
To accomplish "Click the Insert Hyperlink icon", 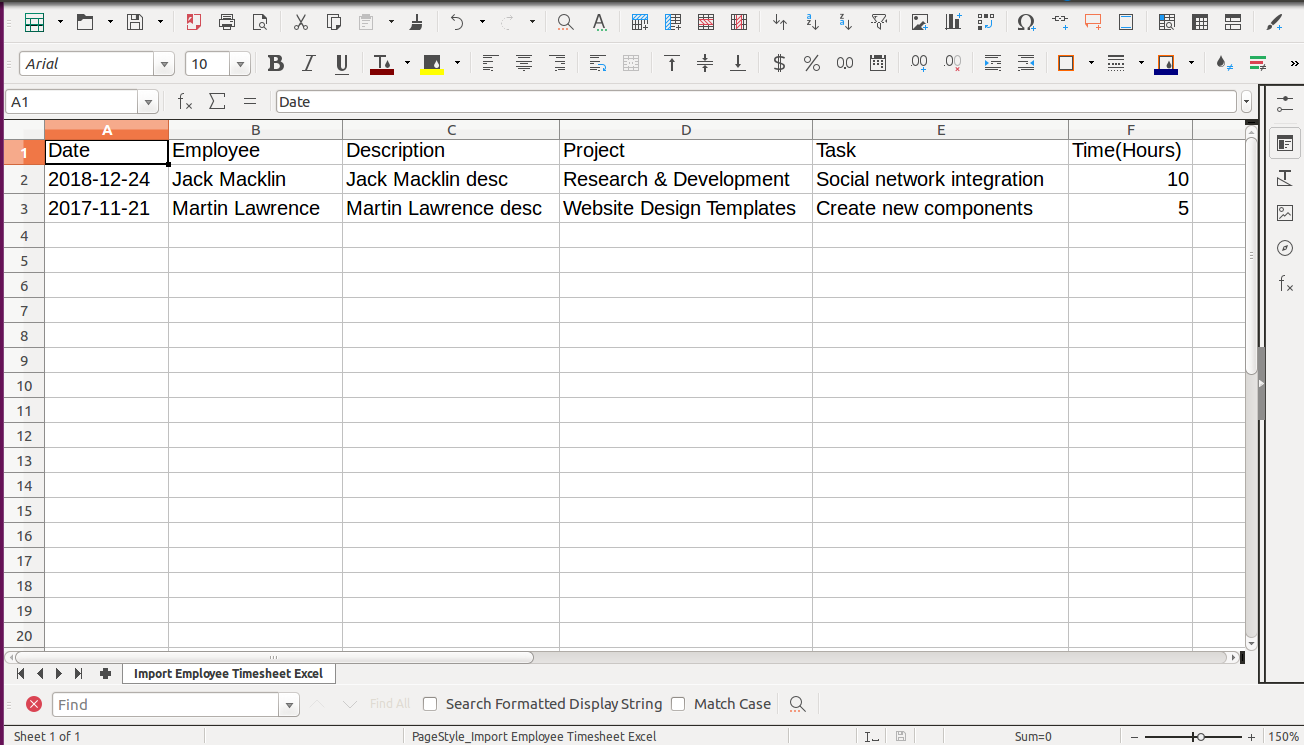I will 1060,22.
